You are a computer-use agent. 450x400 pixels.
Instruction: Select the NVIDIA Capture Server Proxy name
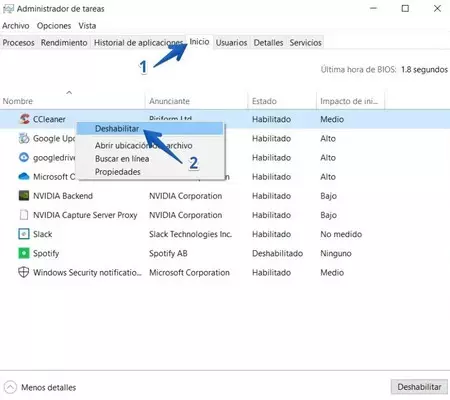tap(85, 215)
